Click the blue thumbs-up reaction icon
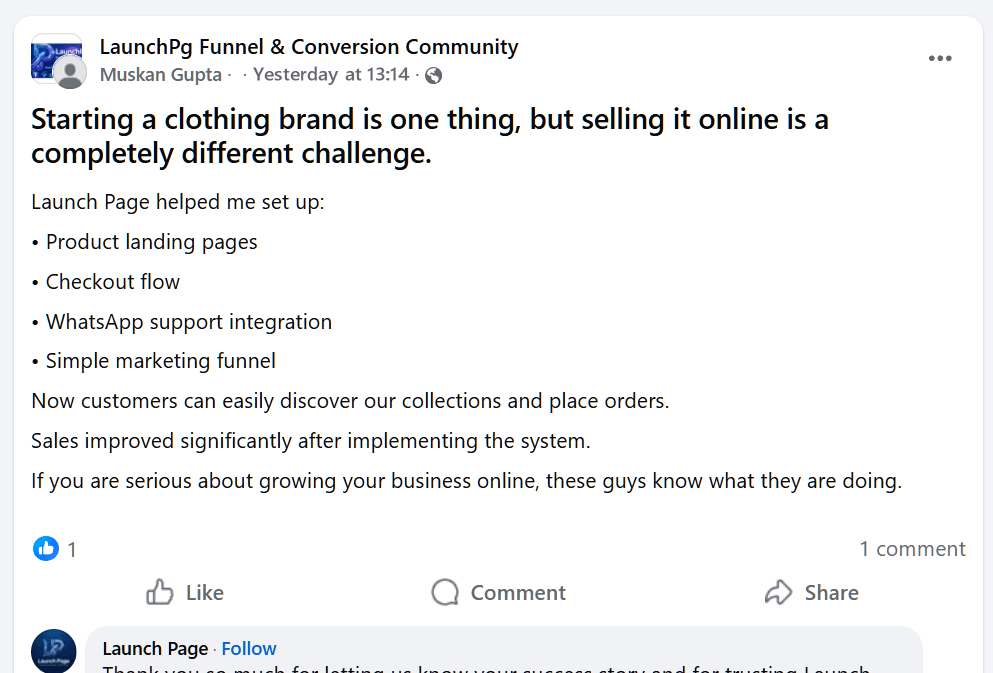 pos(46,548)
